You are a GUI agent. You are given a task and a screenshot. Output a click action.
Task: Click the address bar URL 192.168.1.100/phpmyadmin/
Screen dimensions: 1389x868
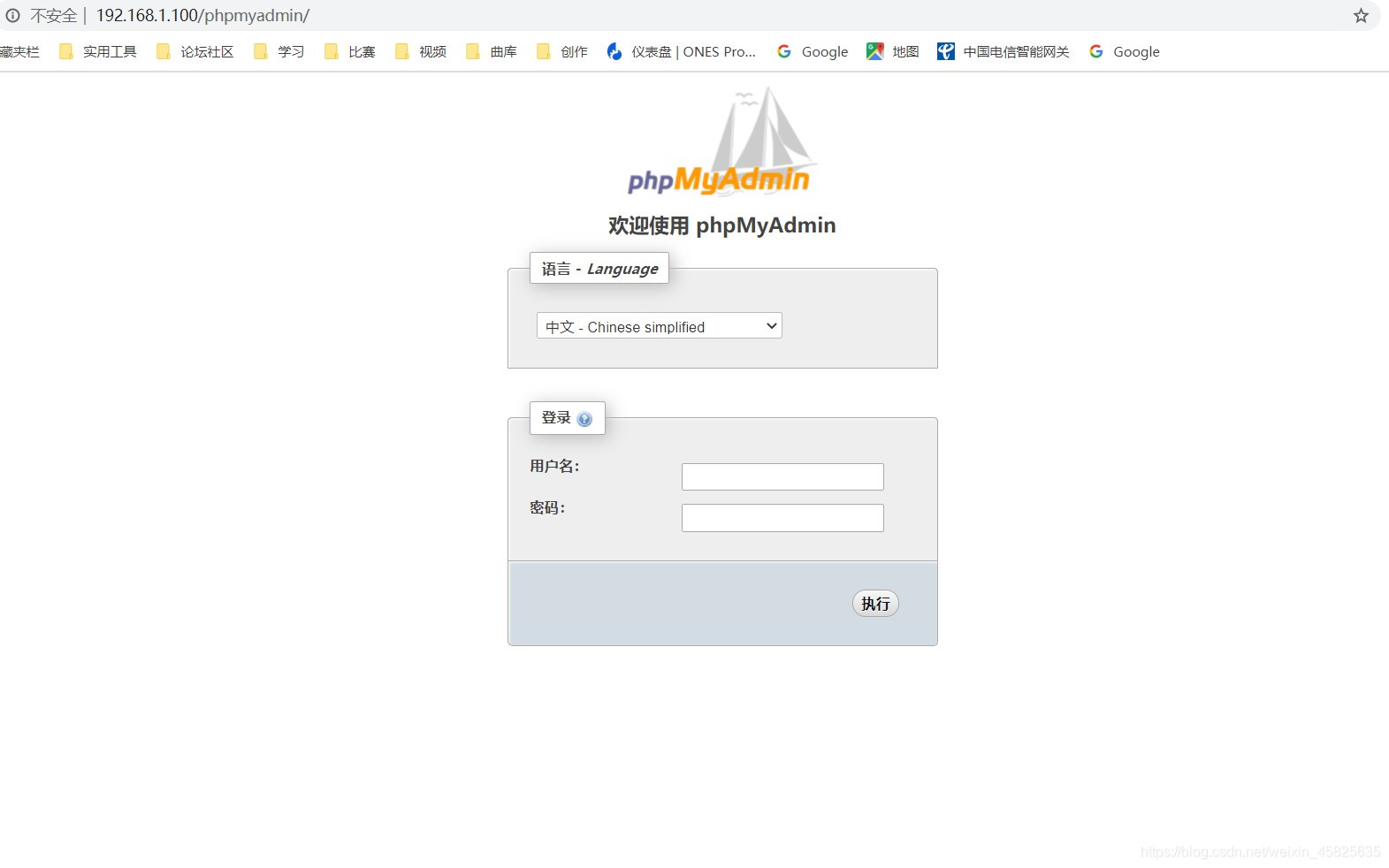[x=202, y=15]
